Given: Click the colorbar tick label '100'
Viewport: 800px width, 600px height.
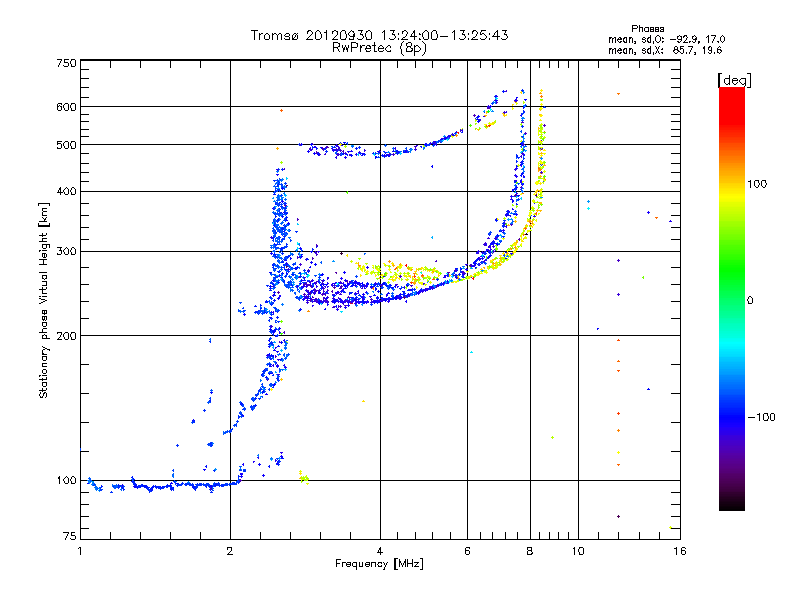Looking at the screenshot, I should click(x=757, y=184).
